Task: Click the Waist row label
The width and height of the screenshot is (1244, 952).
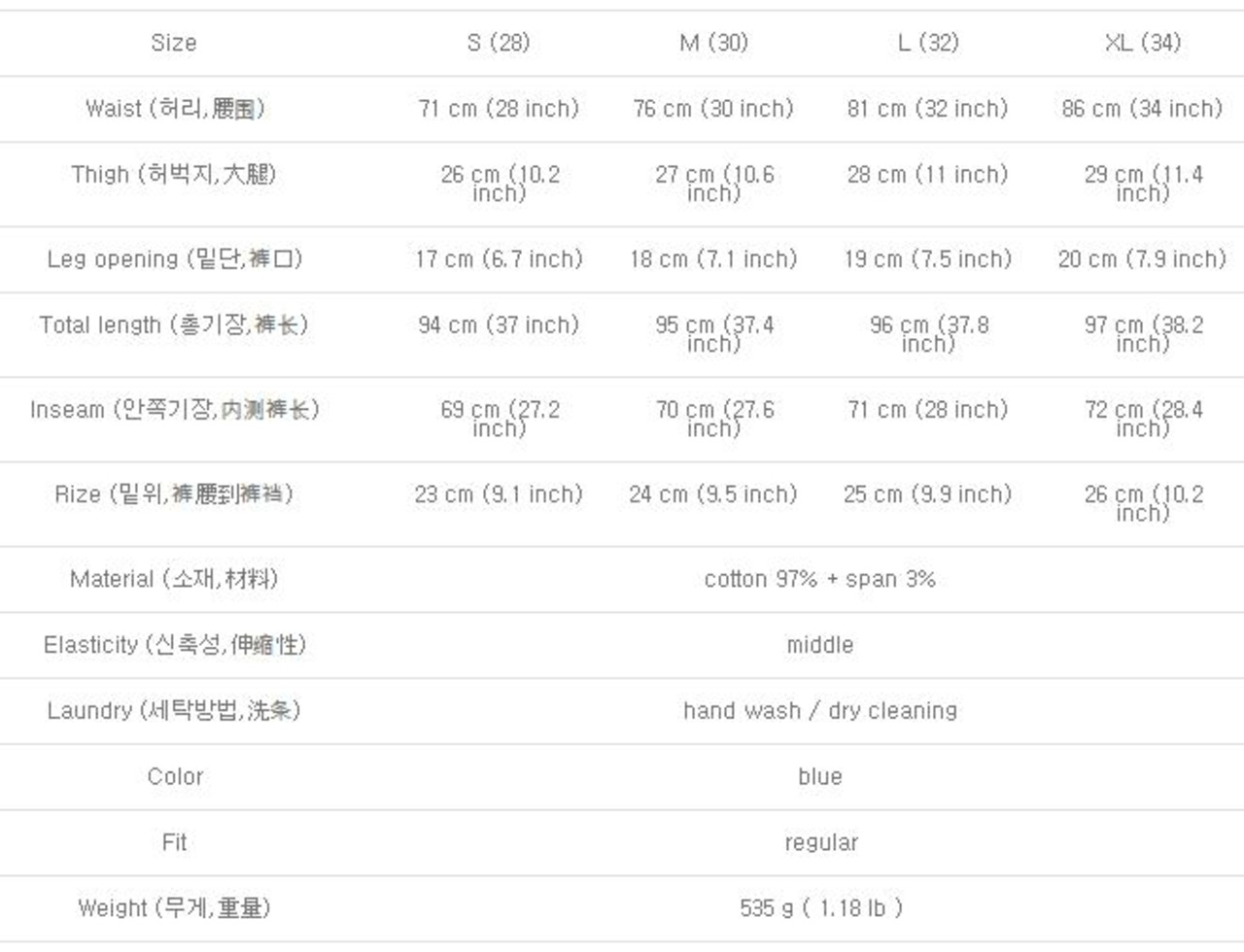Action: pos(175,109)
